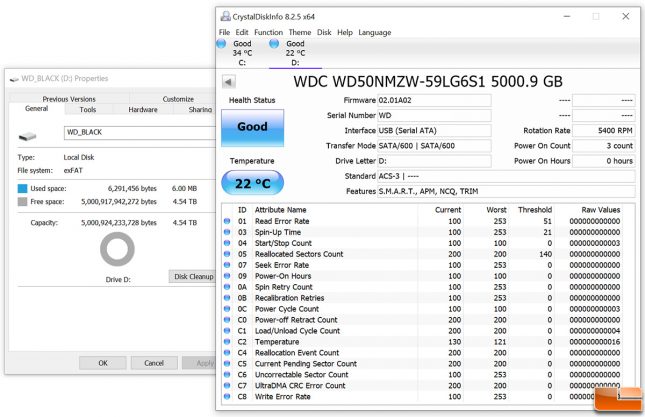Click status dot for Load/Unload Cycle Count
The image size is (645, 417).
(227, 331)
